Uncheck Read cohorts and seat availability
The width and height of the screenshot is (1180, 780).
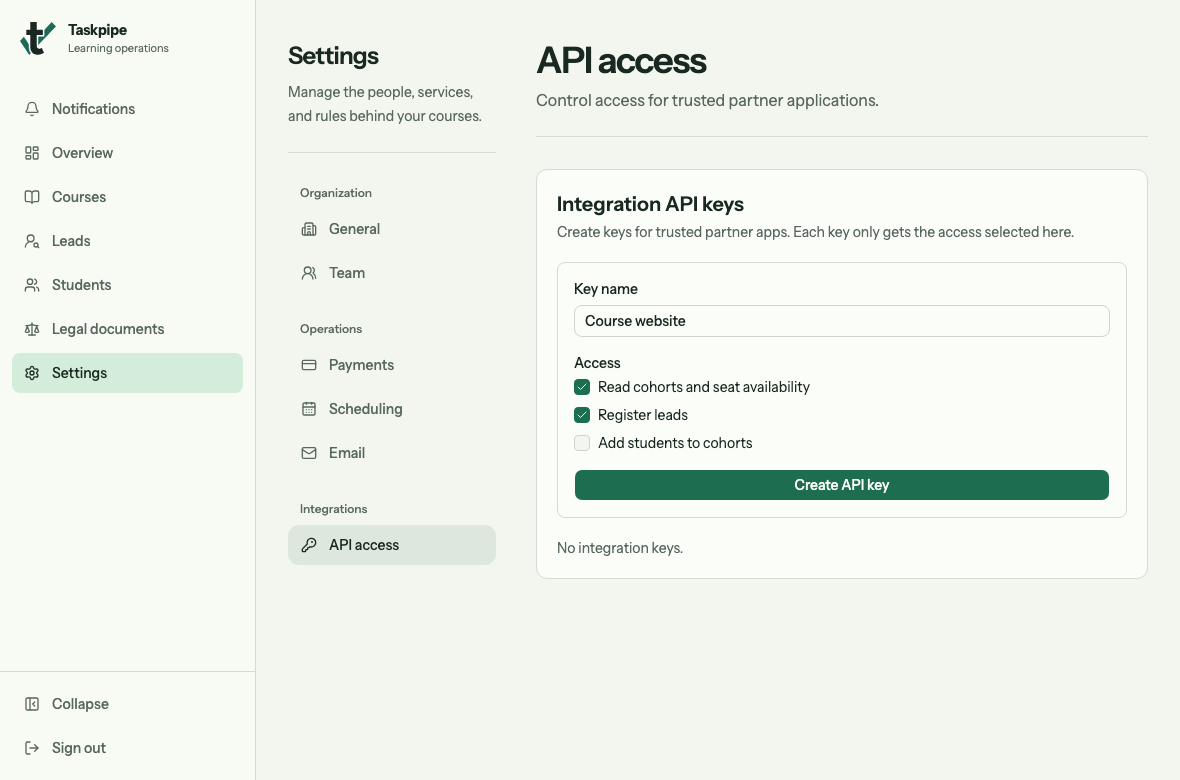pos(582,387)
